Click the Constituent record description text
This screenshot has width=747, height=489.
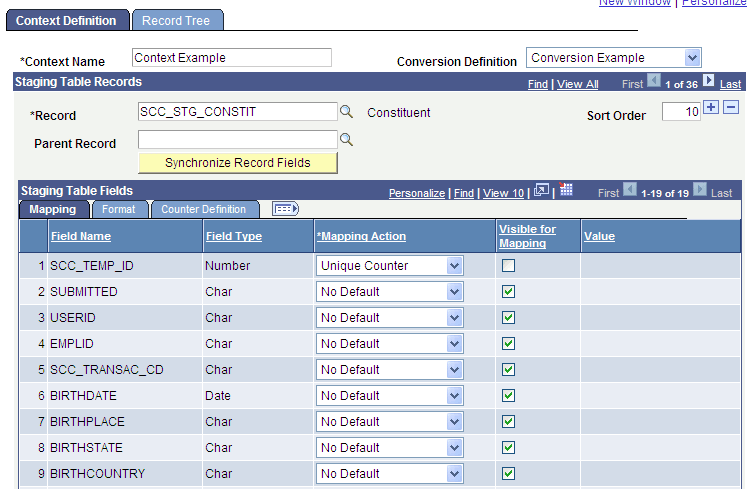pos(399,112)
